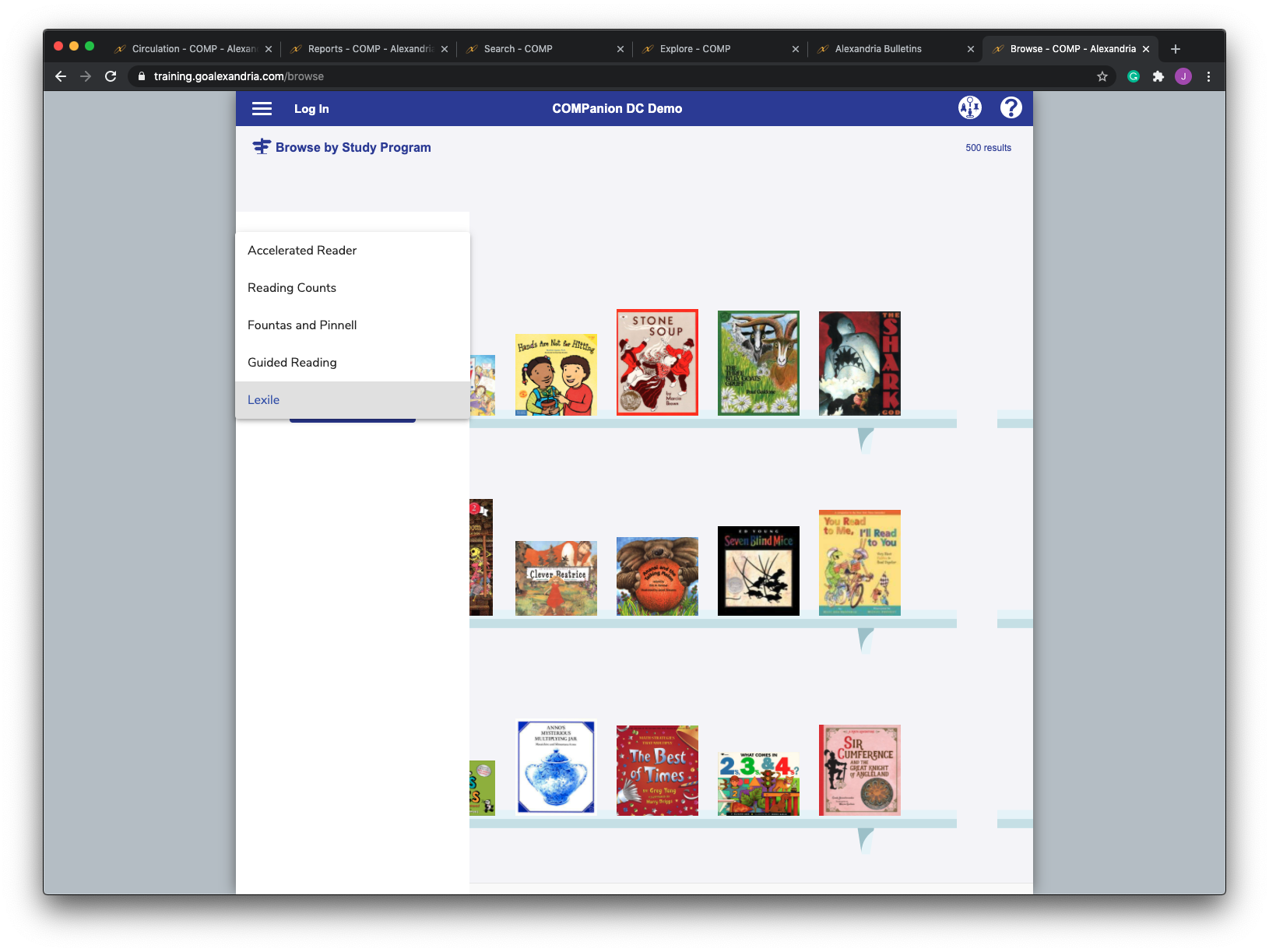Open a new browser tab
1269x952 pixels.
coord(1176,49)
